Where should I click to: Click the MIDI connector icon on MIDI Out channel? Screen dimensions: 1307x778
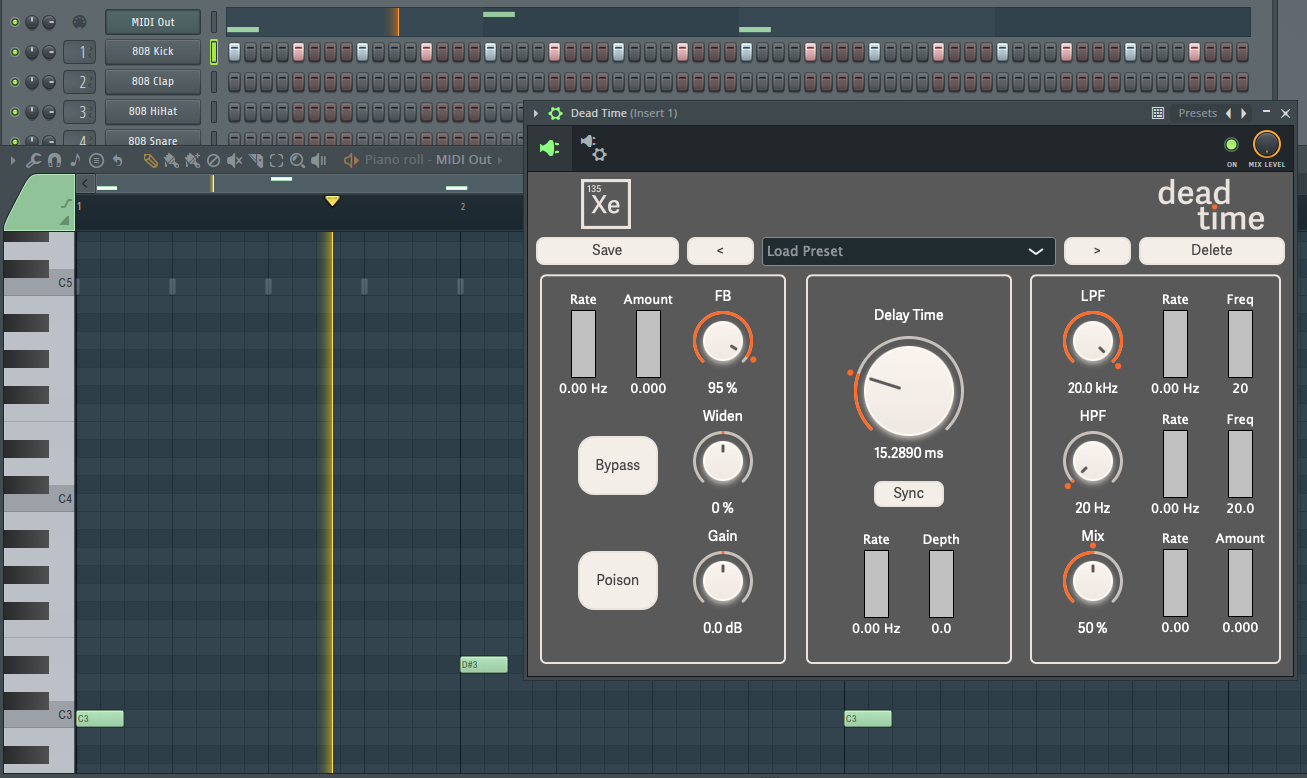79,21
